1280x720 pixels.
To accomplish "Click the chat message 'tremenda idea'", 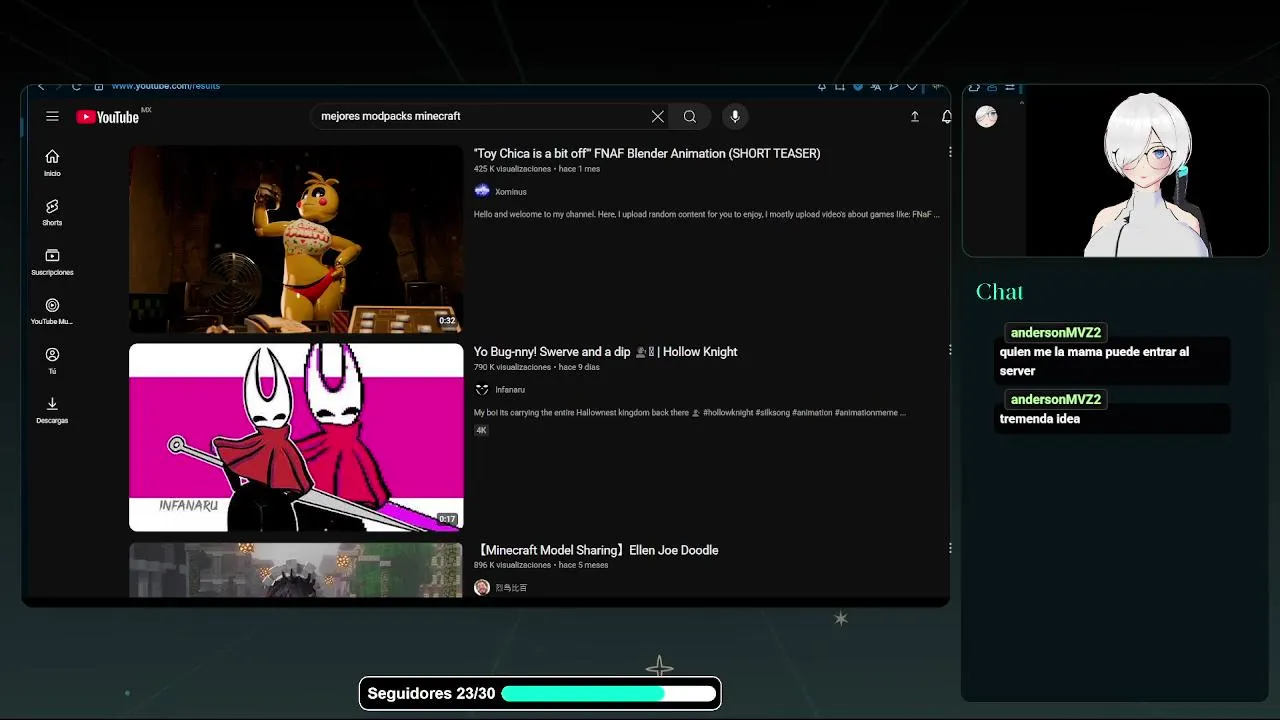I will pyautogui.click(x=1040, y=419).
